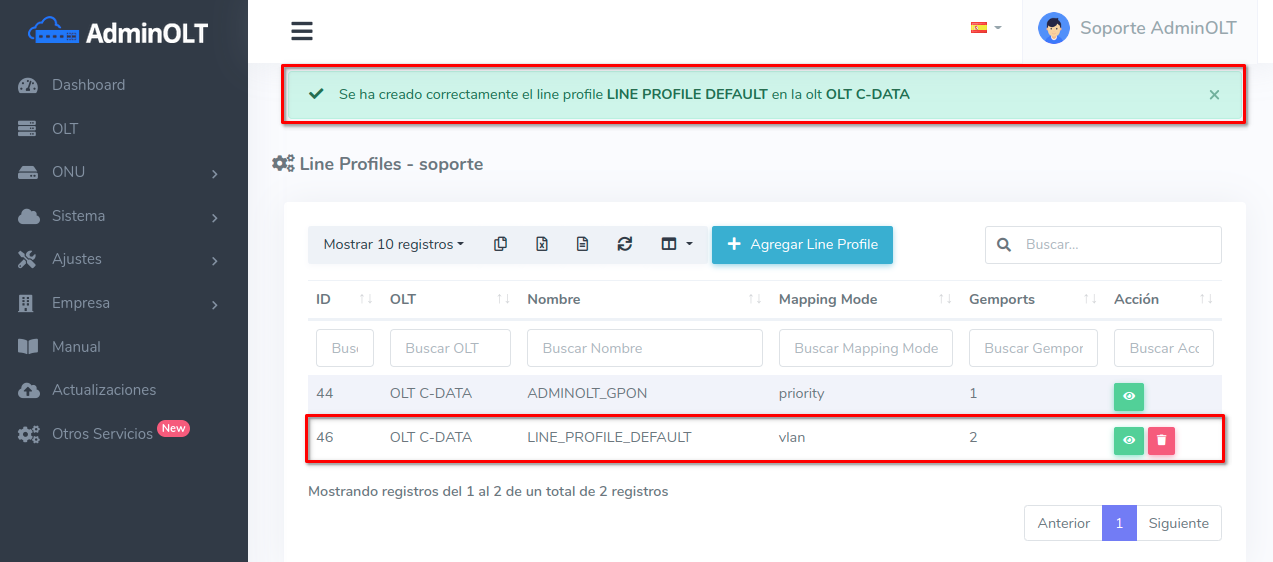Focus the Buscar Nombre filter field
Screen dimensions: 1273x562
(x=644, y=348)
